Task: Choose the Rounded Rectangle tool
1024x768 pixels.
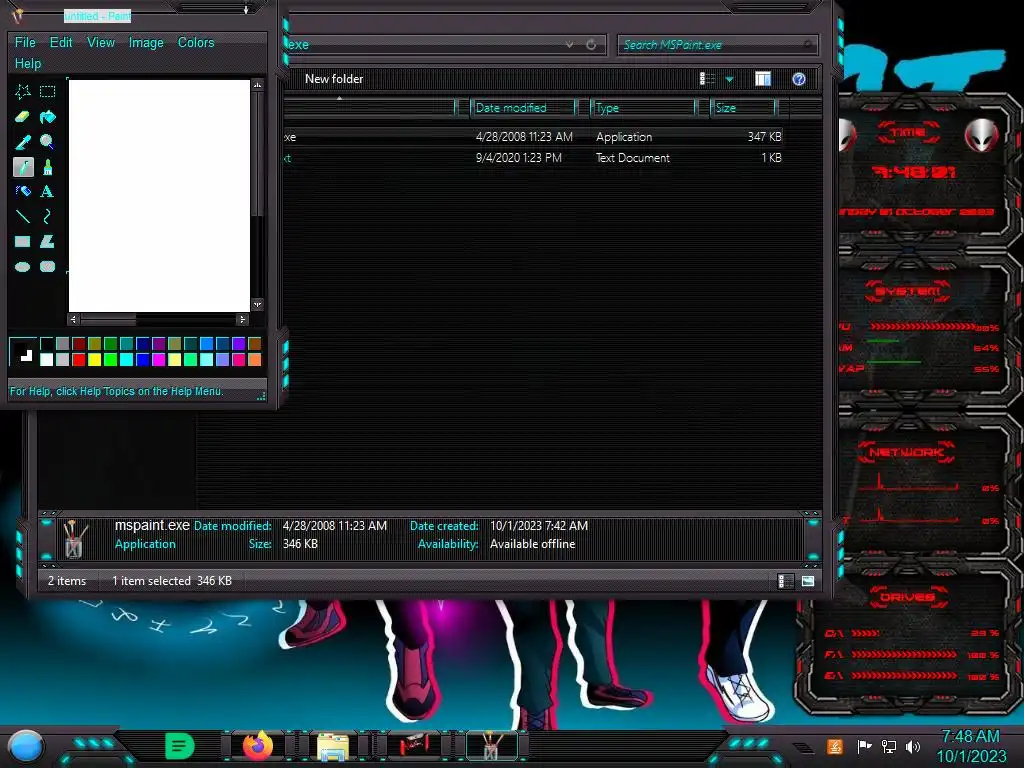Action: (x=47, y=266)
